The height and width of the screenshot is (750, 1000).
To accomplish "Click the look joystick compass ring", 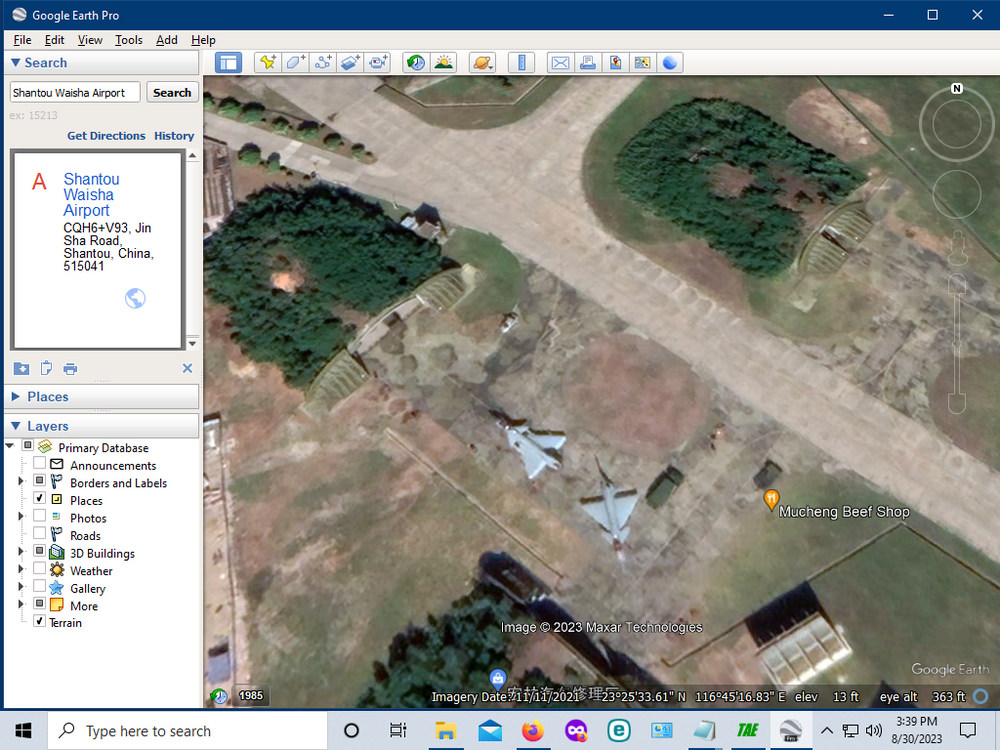I will [957, 123].
